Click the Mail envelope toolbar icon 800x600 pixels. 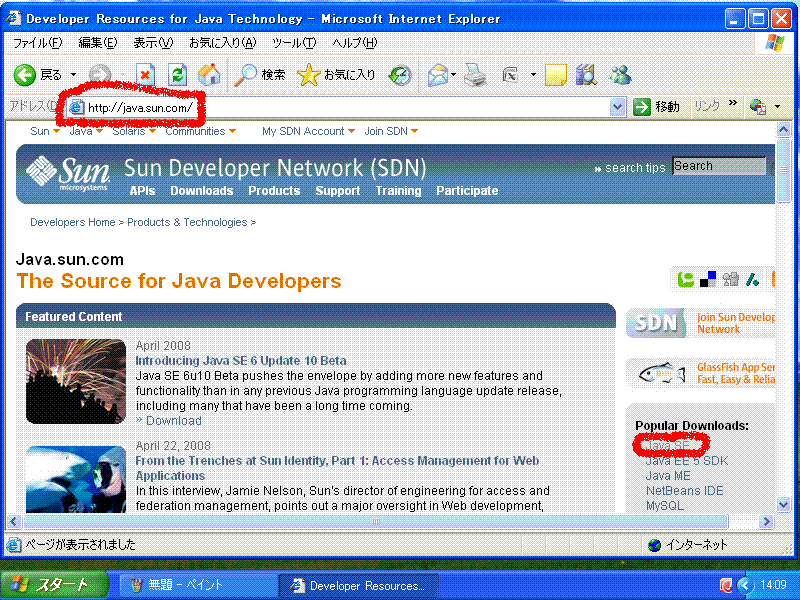click(437, 76)
